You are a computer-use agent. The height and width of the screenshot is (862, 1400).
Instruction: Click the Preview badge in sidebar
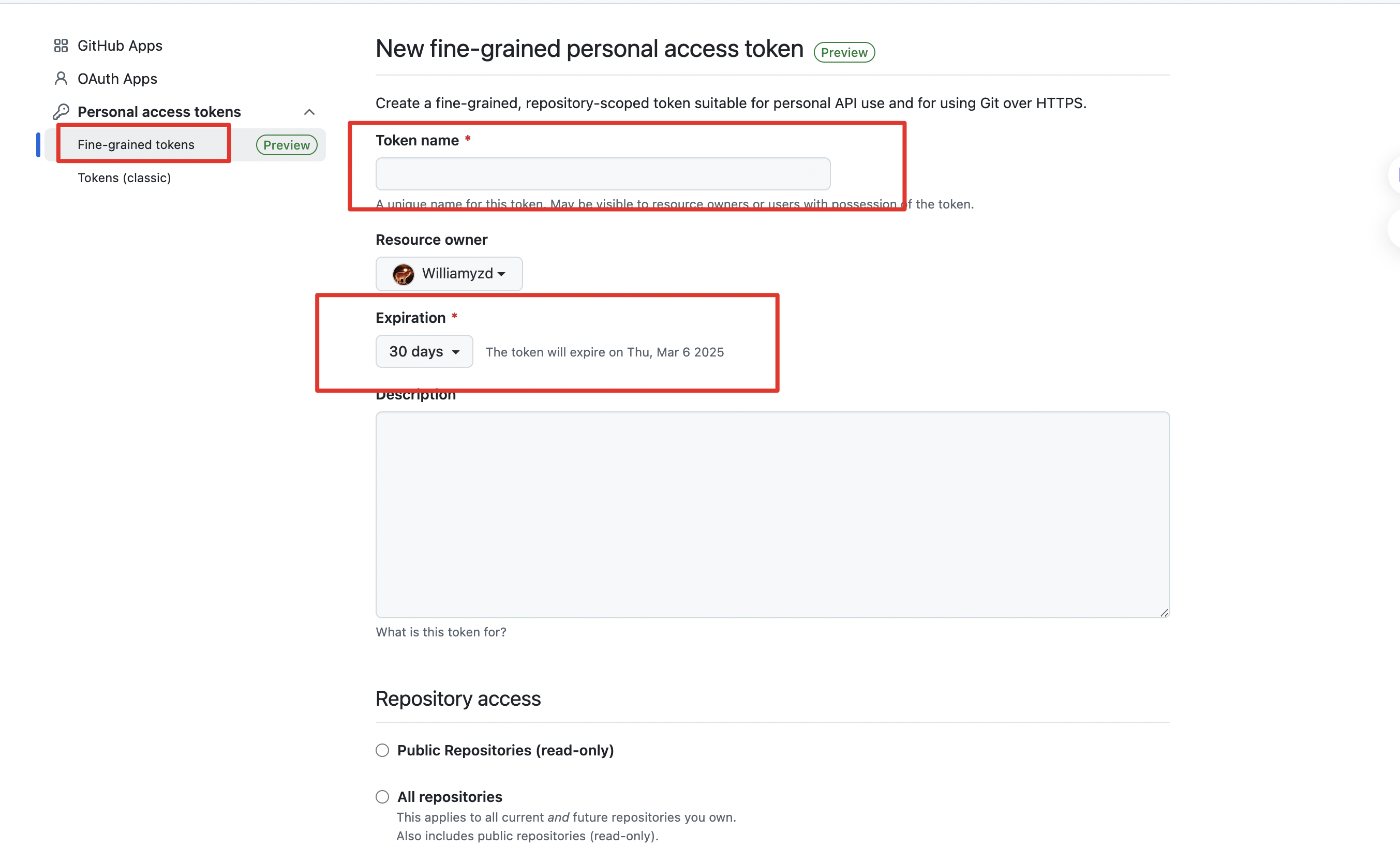(x=286, y=145)
